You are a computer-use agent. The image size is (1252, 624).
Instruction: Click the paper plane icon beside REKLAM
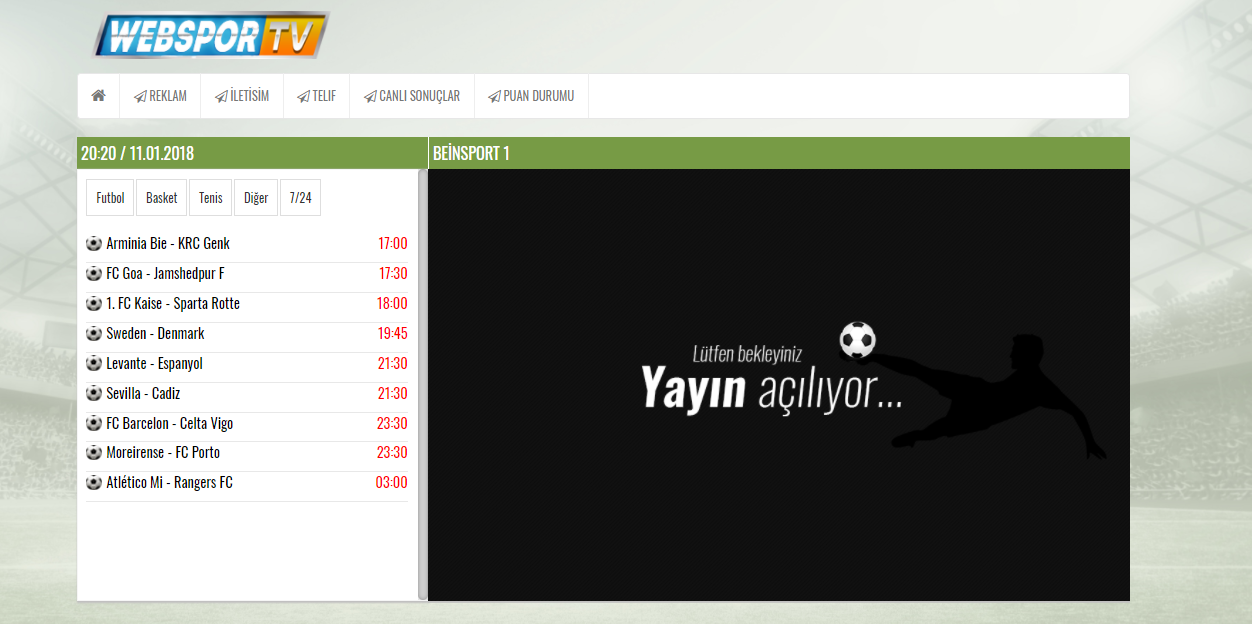point(140,97)
